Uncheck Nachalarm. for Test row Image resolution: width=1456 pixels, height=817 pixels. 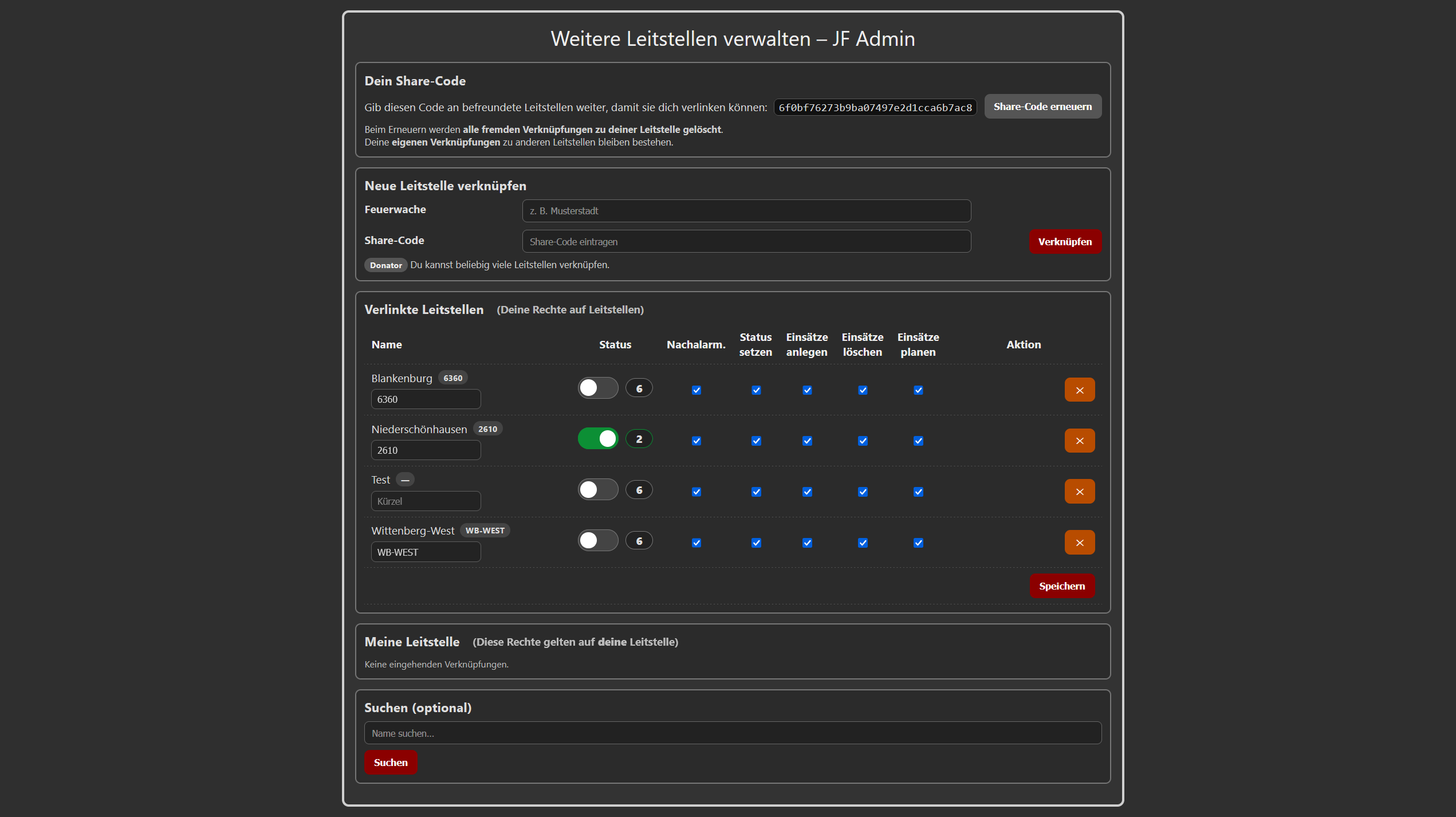coord(696,492)
